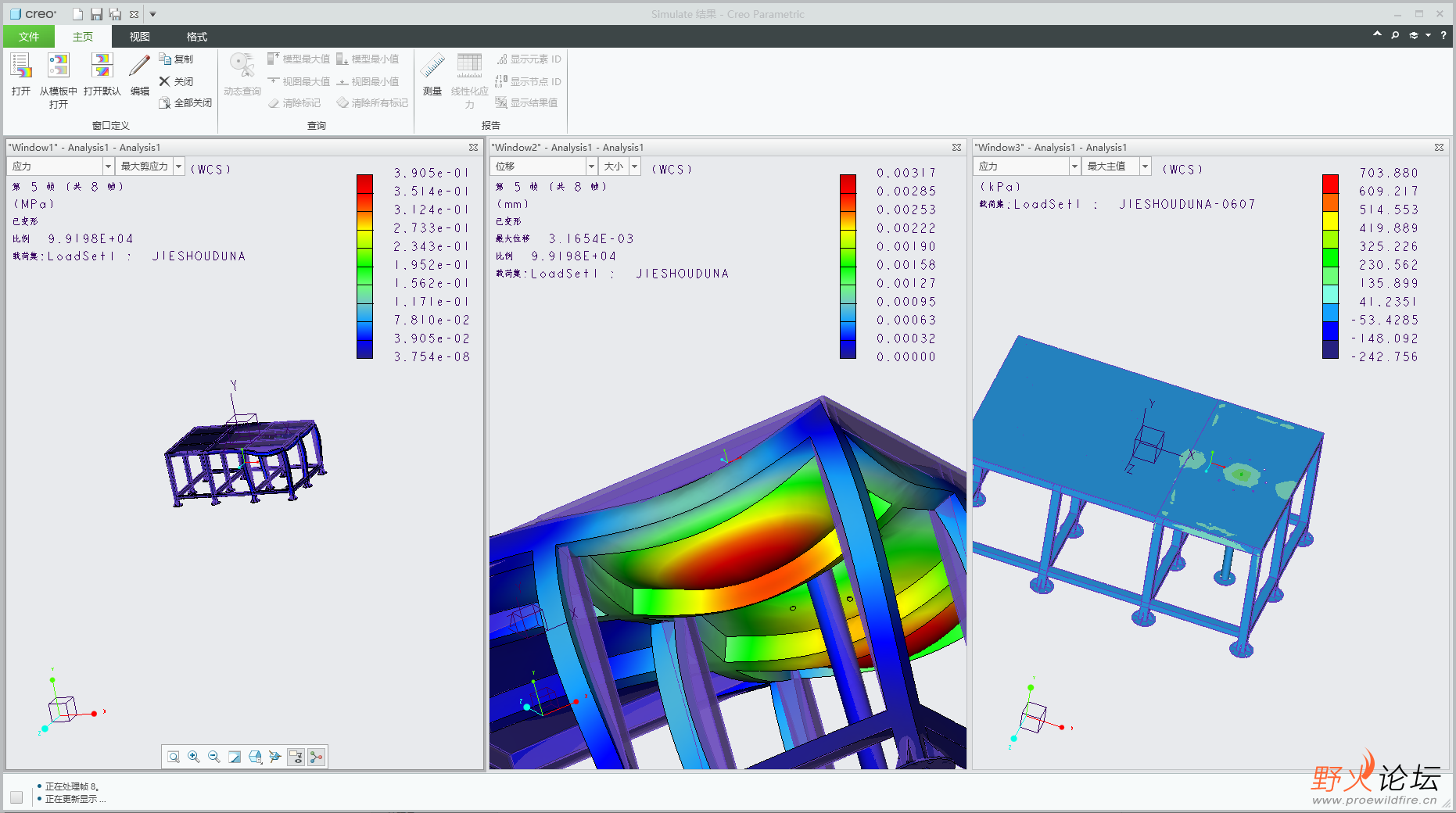Click Clear All Tags (清除所有标记) option
This screenshot has height=813, width=1456.
tap(372, 103)
